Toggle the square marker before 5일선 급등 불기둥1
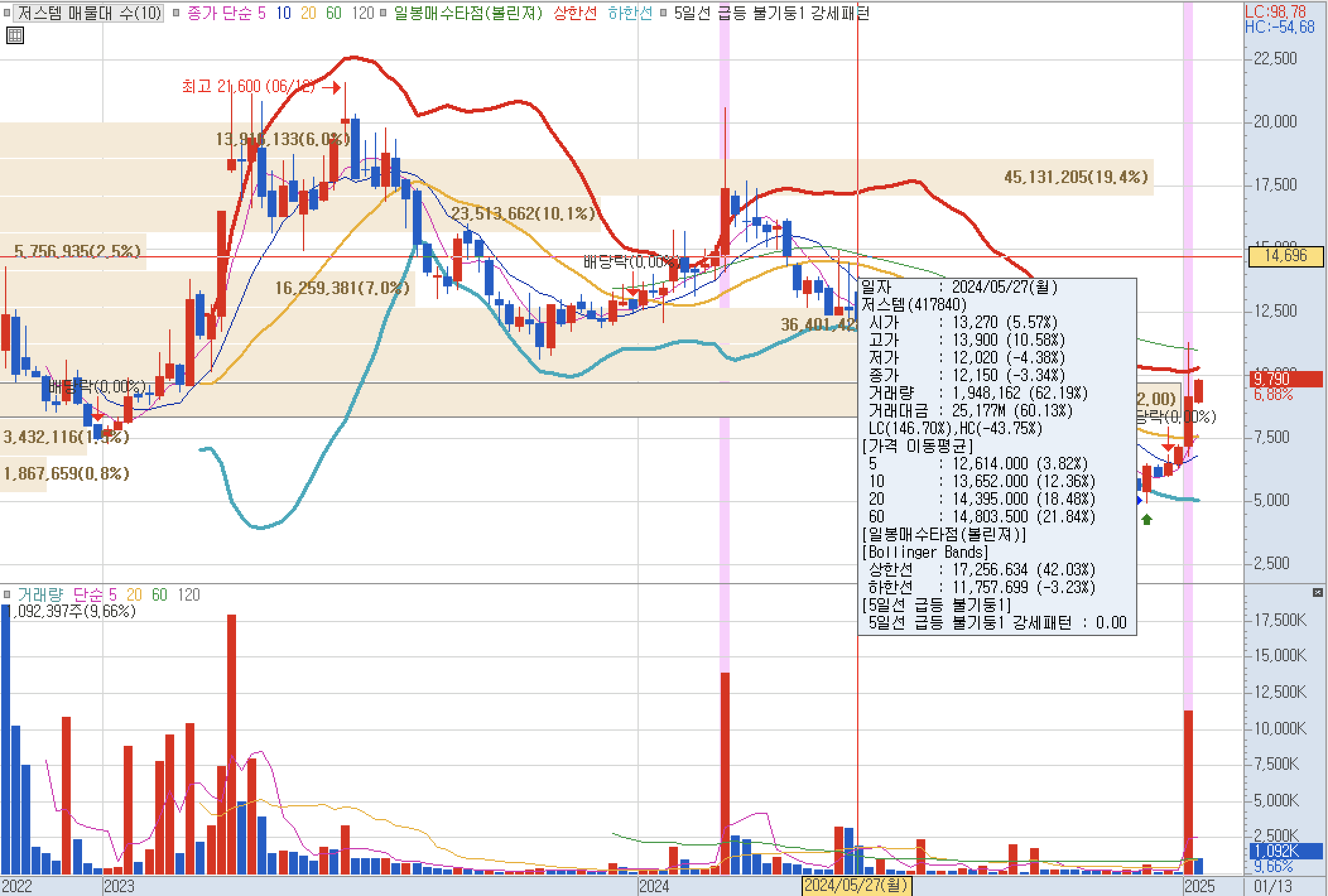Screen dimensions: 1328x896 click(663, 13)
